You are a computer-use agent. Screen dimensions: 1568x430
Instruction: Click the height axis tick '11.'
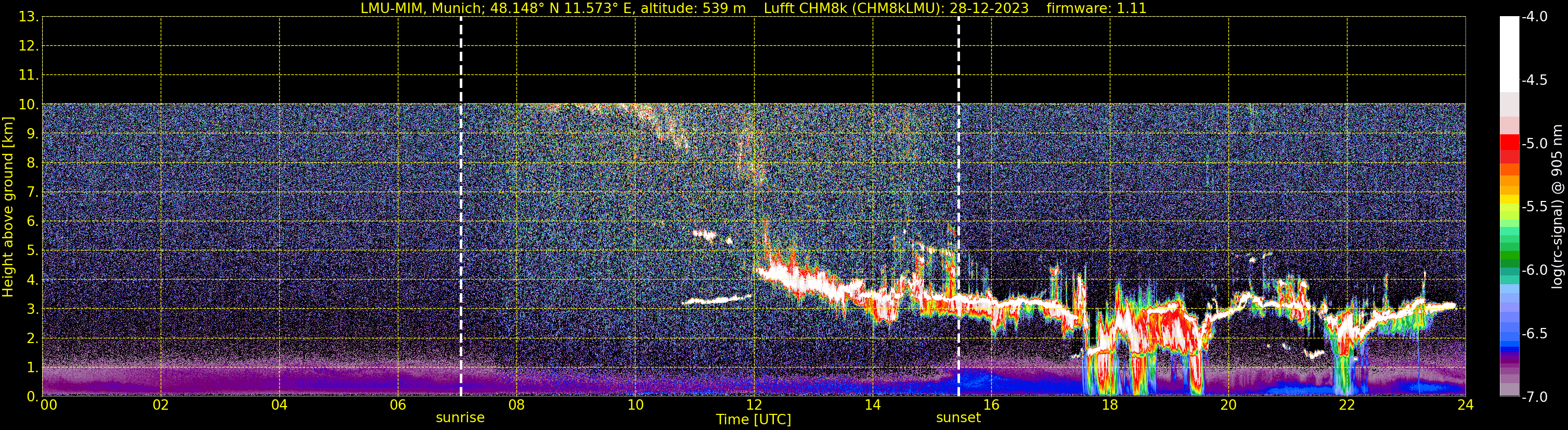pos(29,75)
